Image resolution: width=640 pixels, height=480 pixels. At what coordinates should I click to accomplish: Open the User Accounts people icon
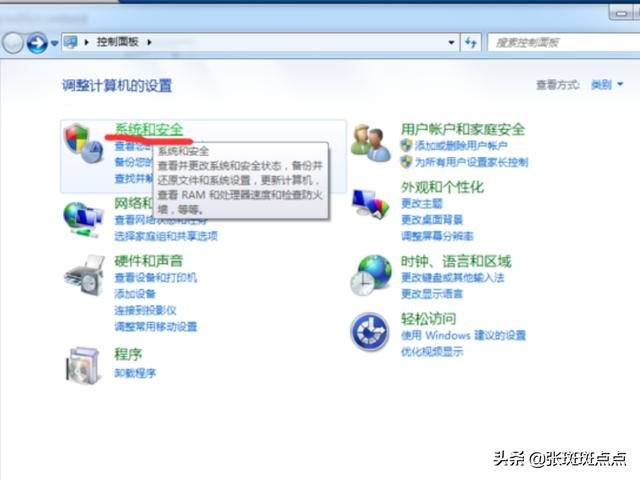(372, 147)
